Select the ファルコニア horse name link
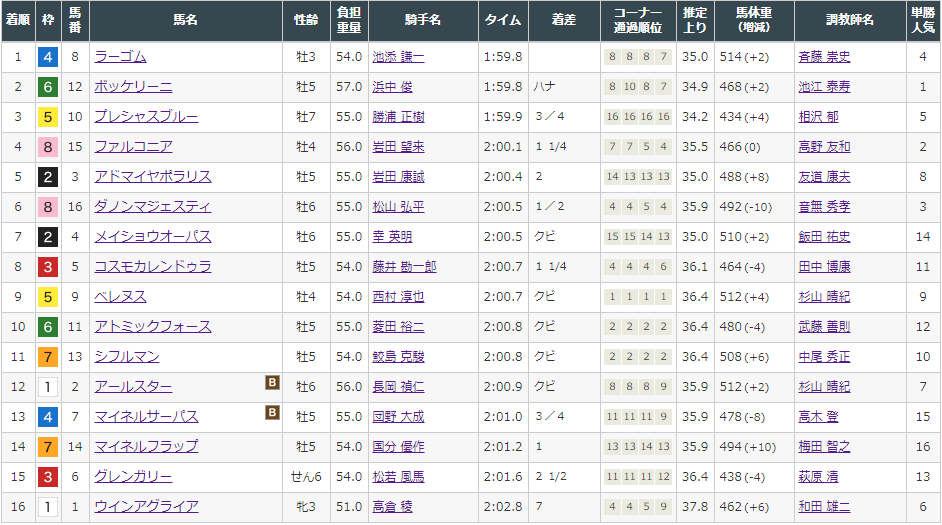The image size is (942, 525). tap(133, 147)
